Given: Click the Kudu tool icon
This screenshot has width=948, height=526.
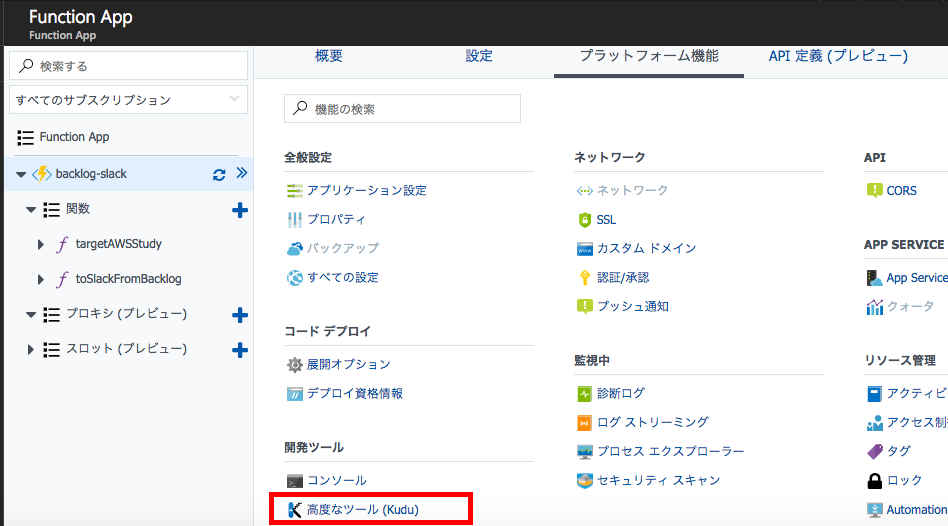Looking at the screenshot, I should pyautogui.click(x=294, y=510).
